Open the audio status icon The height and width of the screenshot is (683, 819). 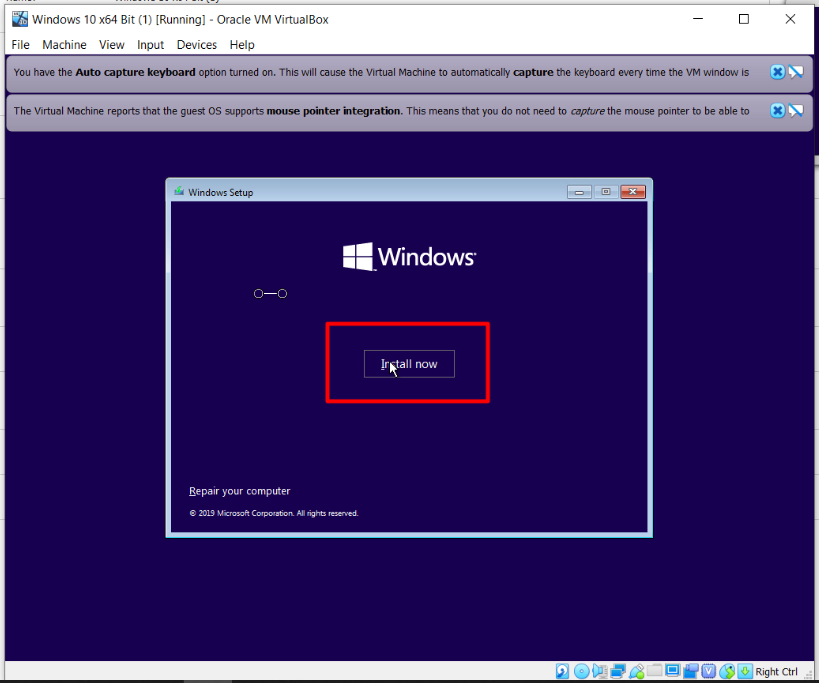click(x=600, y=671)
